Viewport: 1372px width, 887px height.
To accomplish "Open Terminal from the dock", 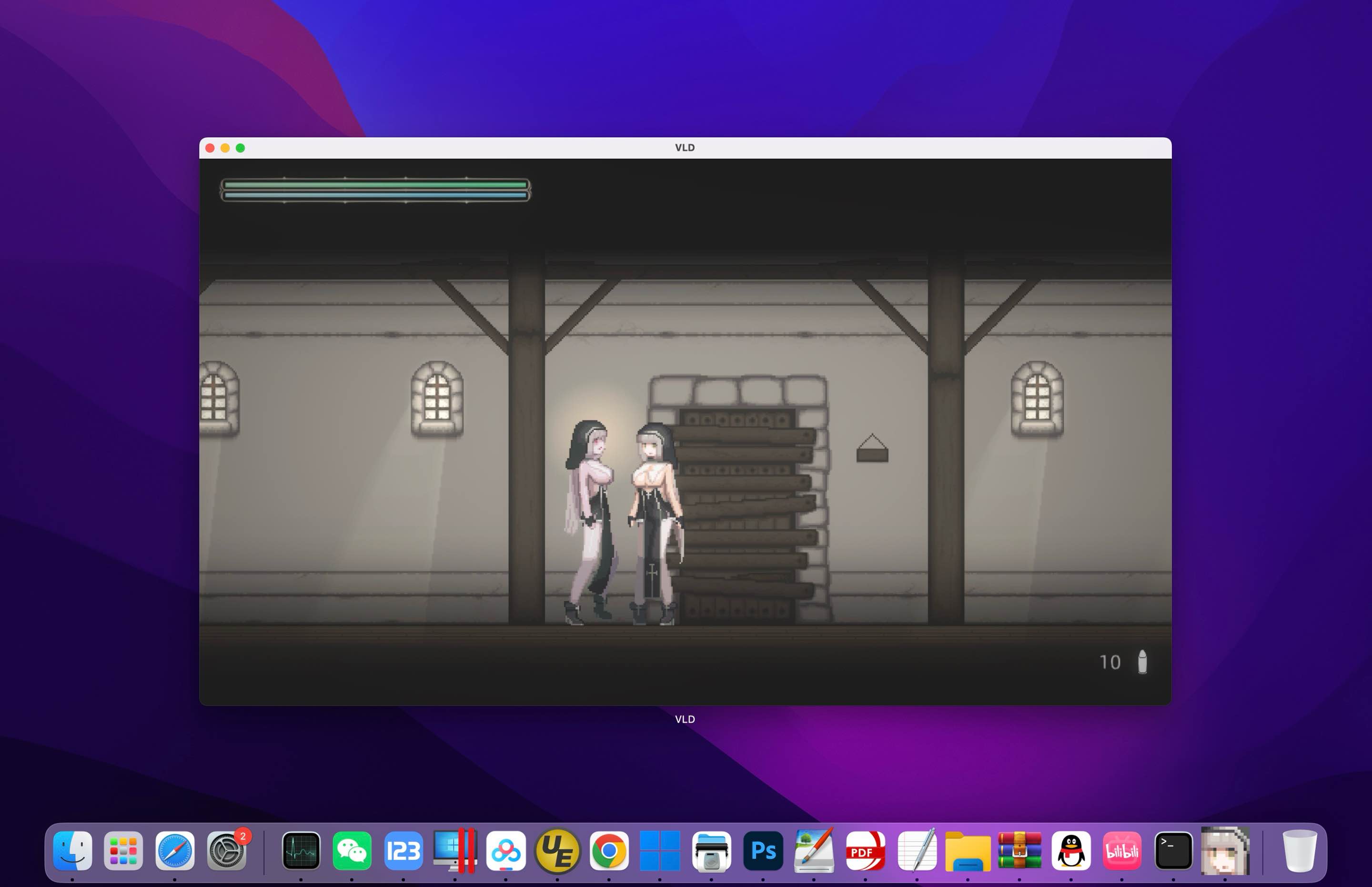I will (x=1173, y=851).
